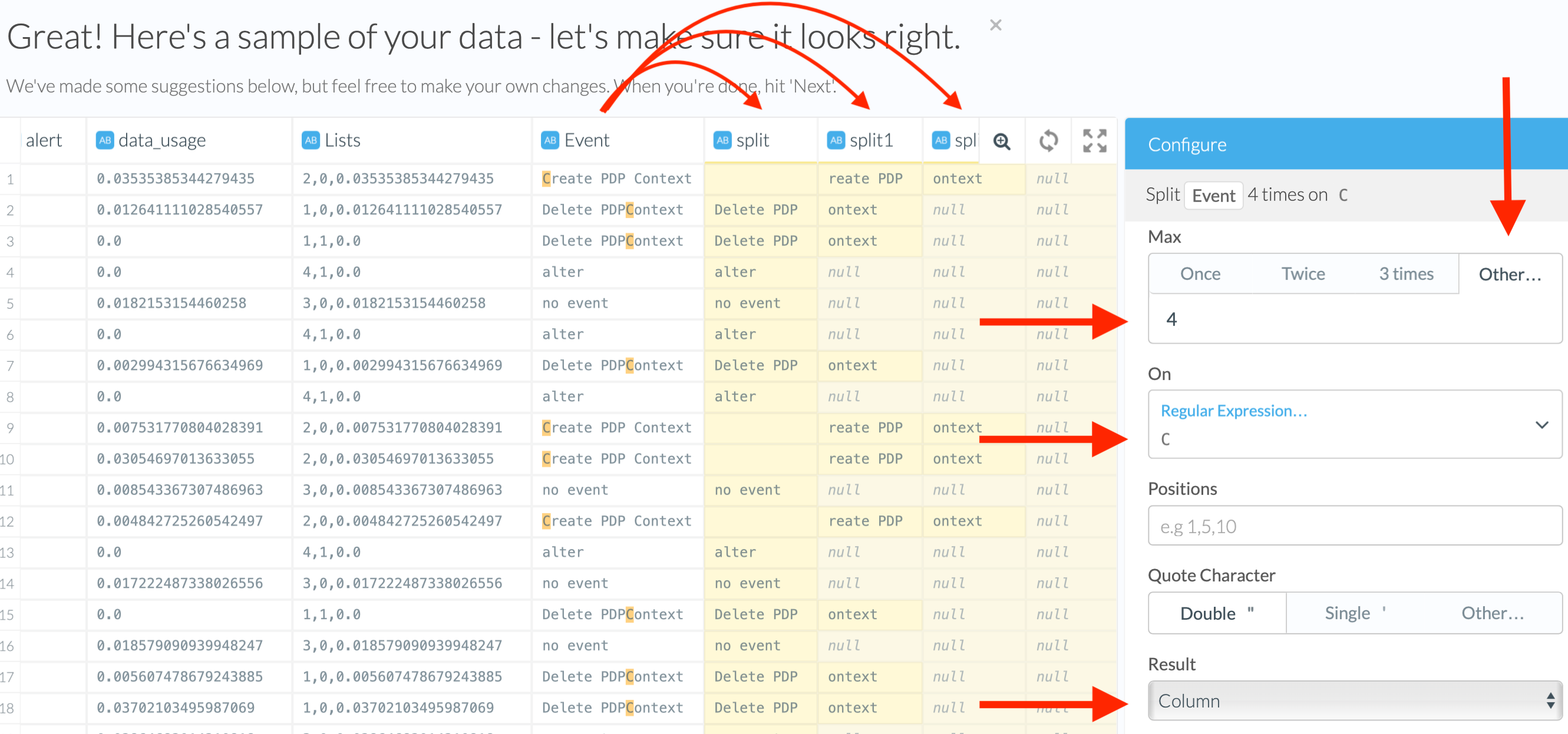Open the Result Column dropdown
The width and height of the screenshot is (1568, 734).
[x=1354, y=700]
